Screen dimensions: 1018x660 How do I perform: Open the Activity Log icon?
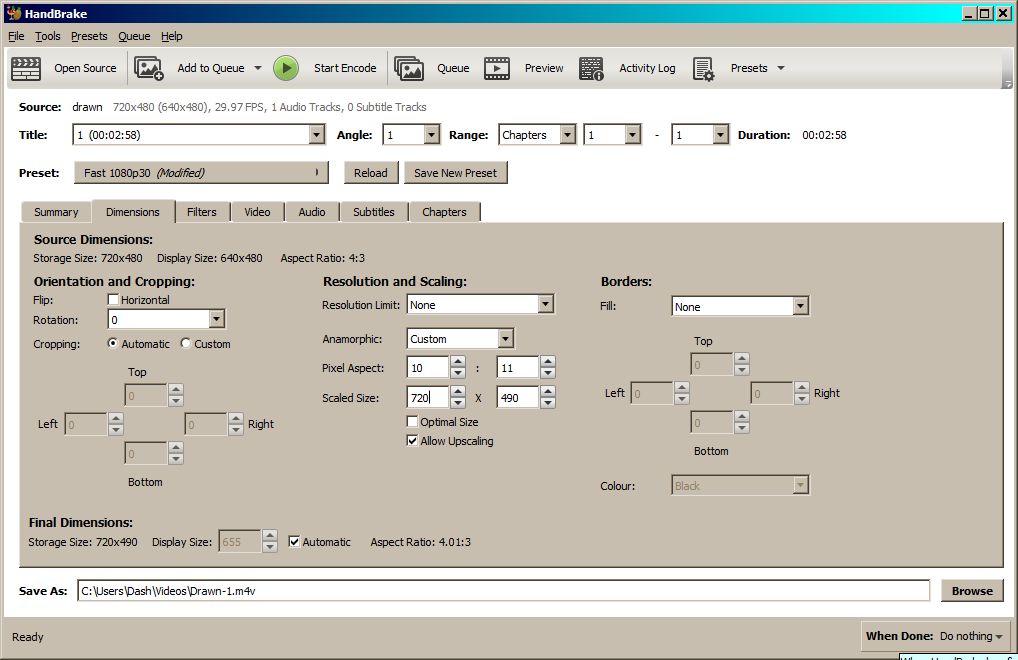(x=591, y=68)
